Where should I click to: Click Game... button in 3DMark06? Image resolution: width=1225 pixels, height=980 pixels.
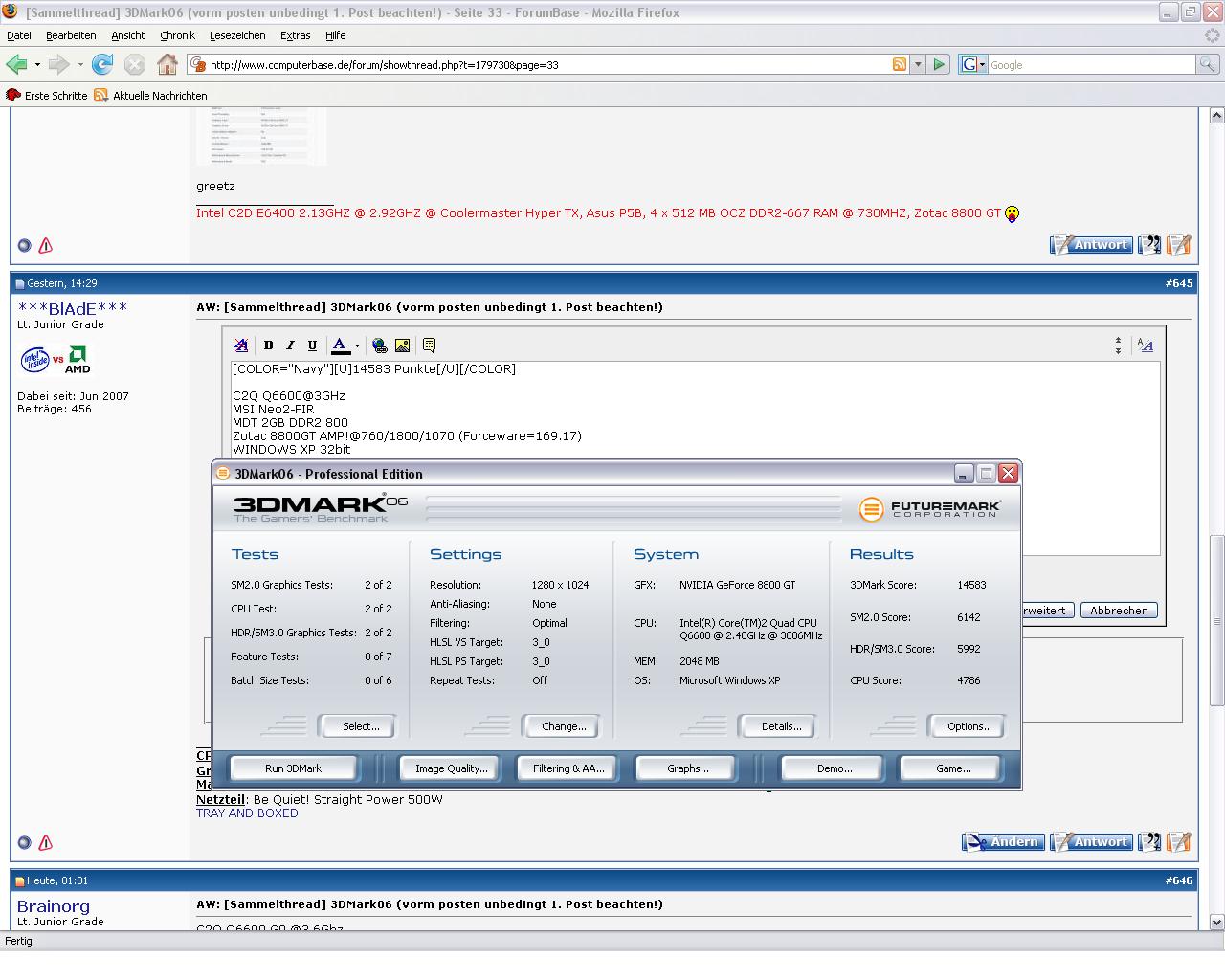[x=950, y=768]
